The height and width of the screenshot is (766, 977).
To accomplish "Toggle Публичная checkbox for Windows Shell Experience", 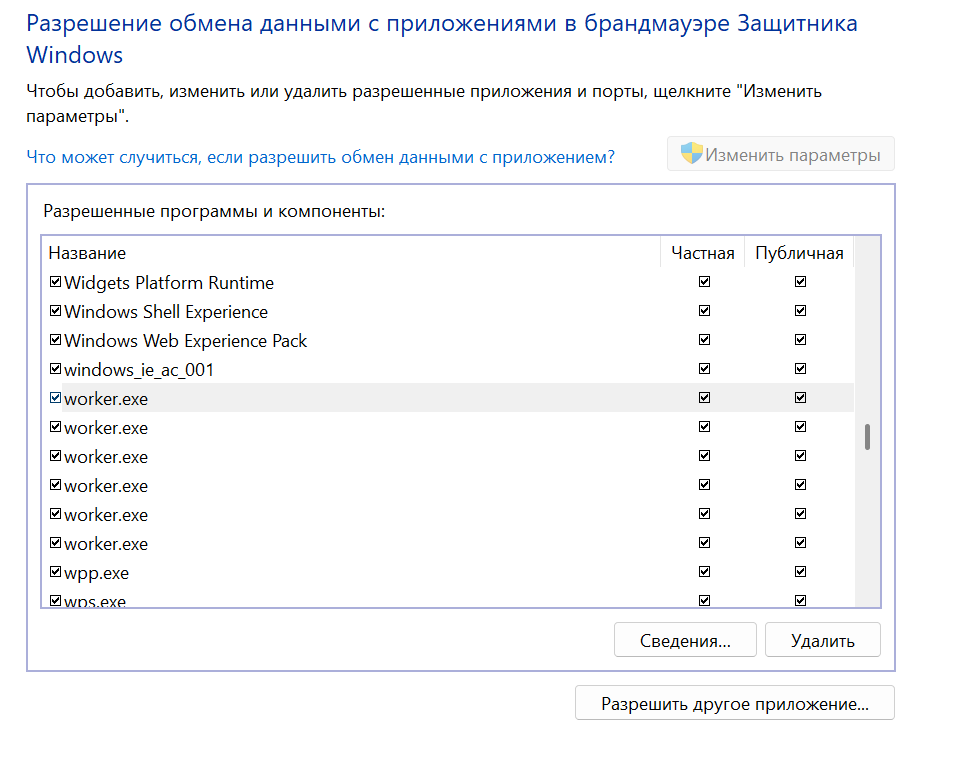I will 800,310.
